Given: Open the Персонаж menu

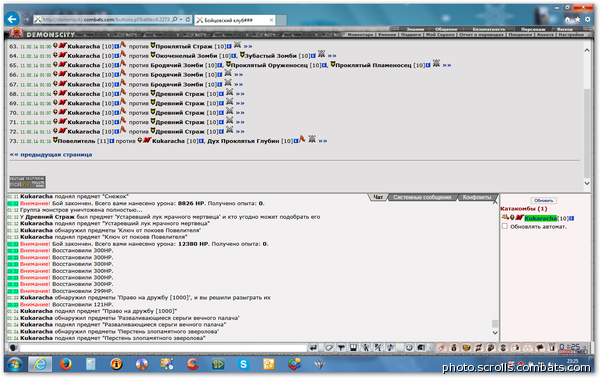Looking at the screenshot, I should (533, 29).
